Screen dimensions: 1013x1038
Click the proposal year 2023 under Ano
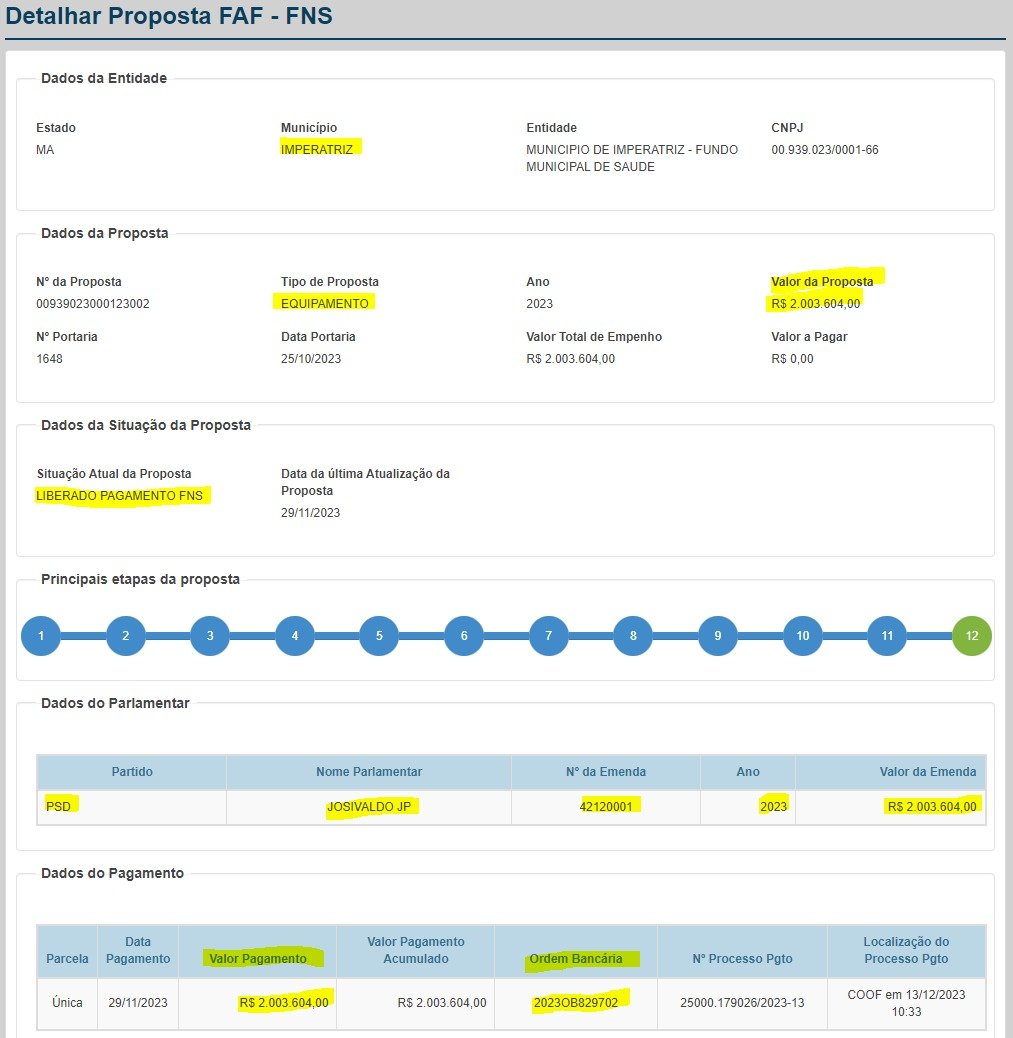click(x=539, y=304)
